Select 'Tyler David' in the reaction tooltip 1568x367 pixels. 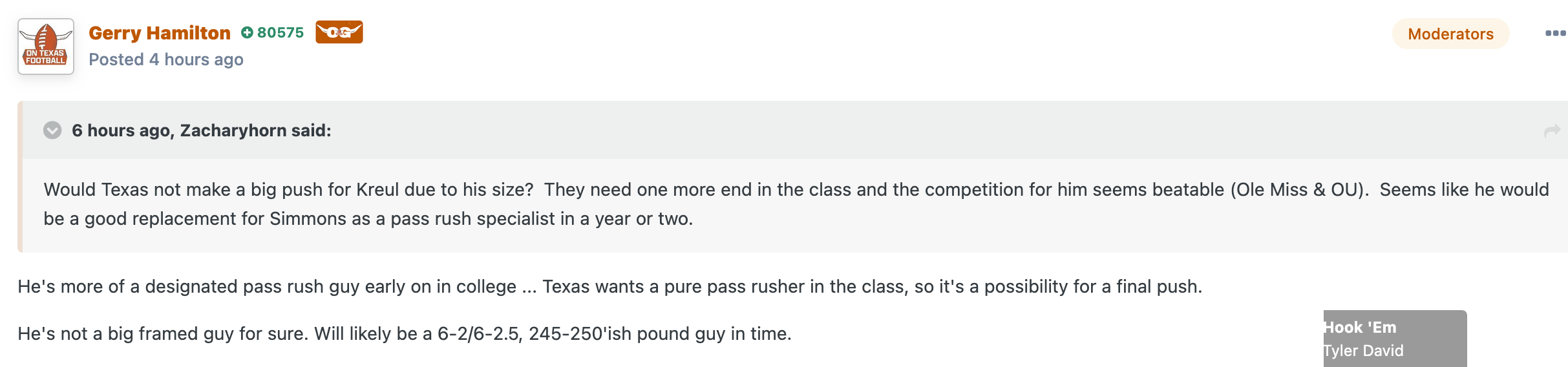(x=1364, y=351)
